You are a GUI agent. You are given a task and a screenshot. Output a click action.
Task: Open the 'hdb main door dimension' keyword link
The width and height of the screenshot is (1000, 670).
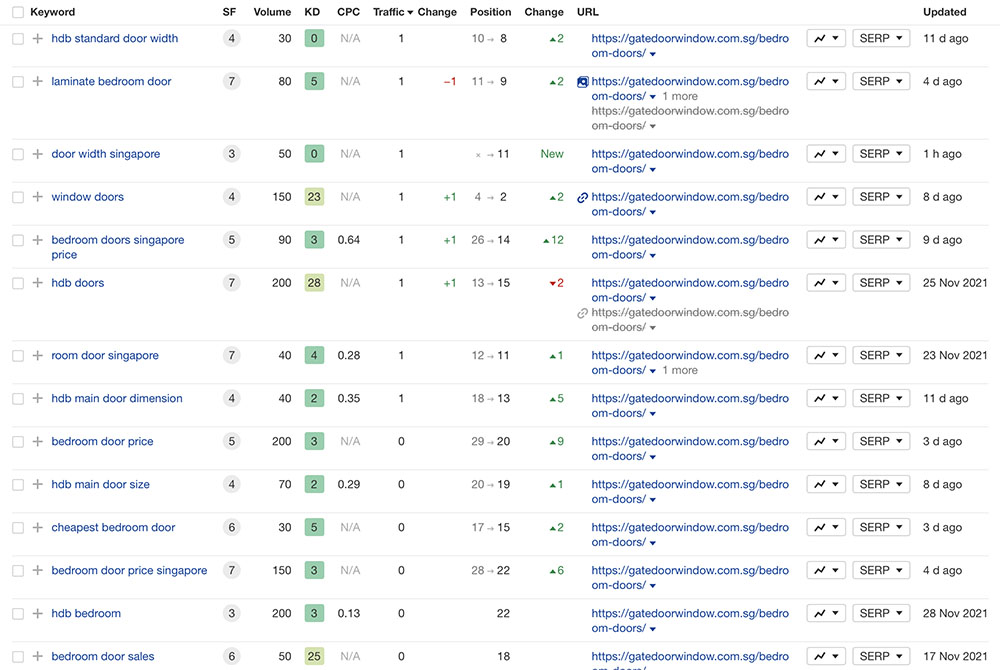click(117, 399)
